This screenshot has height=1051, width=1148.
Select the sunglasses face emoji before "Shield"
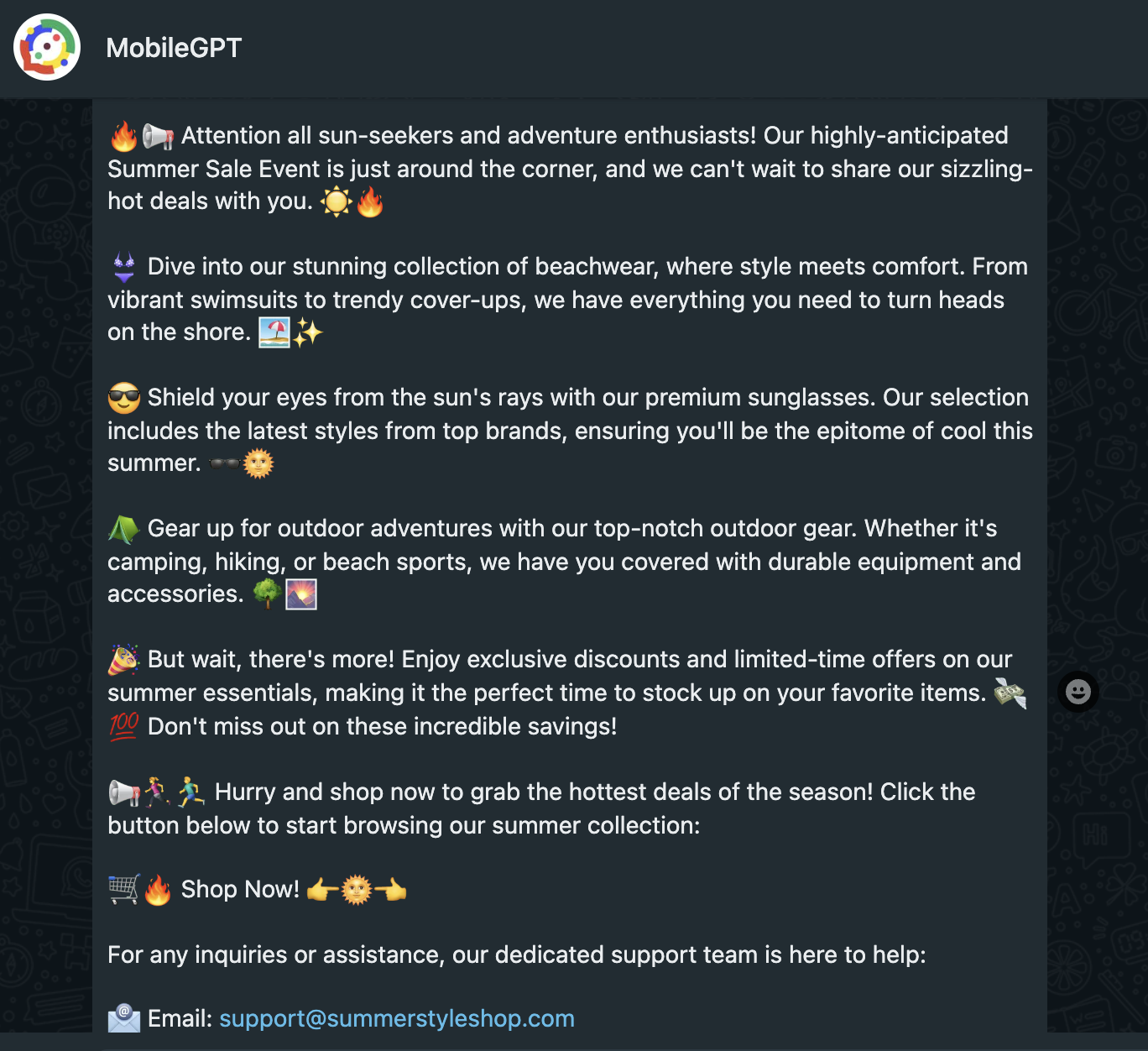124,398
